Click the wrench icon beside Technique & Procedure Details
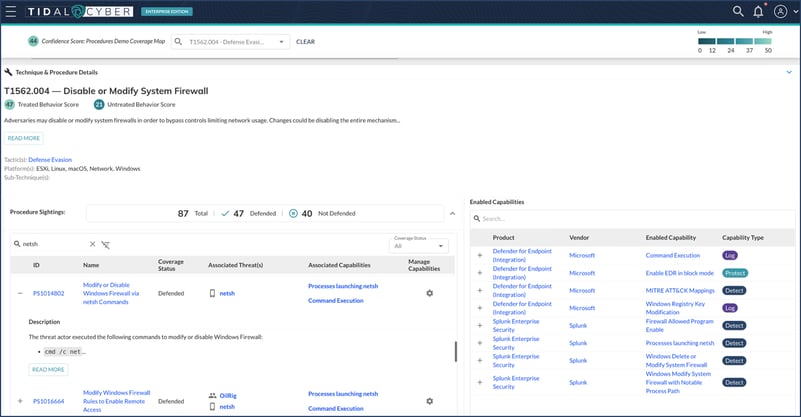The width and height of the screenshot is (801, 417). 8,72
